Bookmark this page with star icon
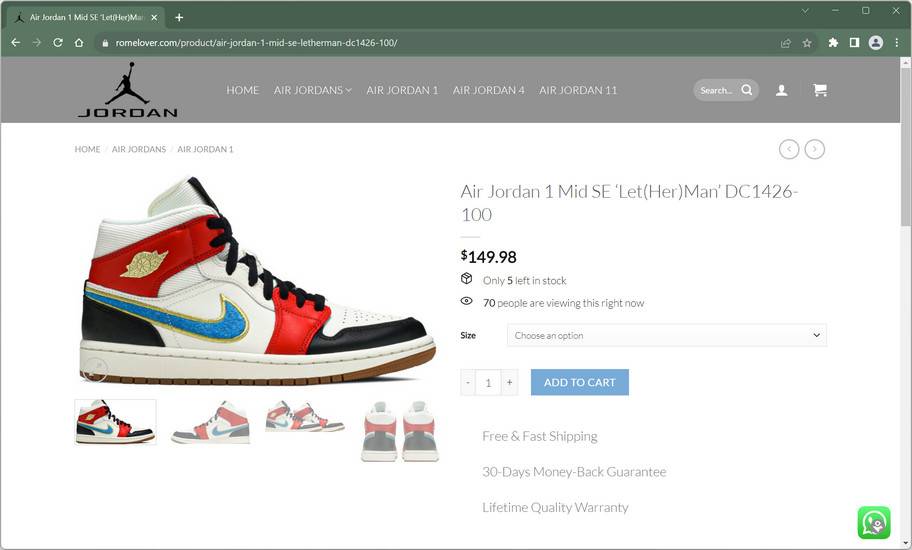 (807, 43)
